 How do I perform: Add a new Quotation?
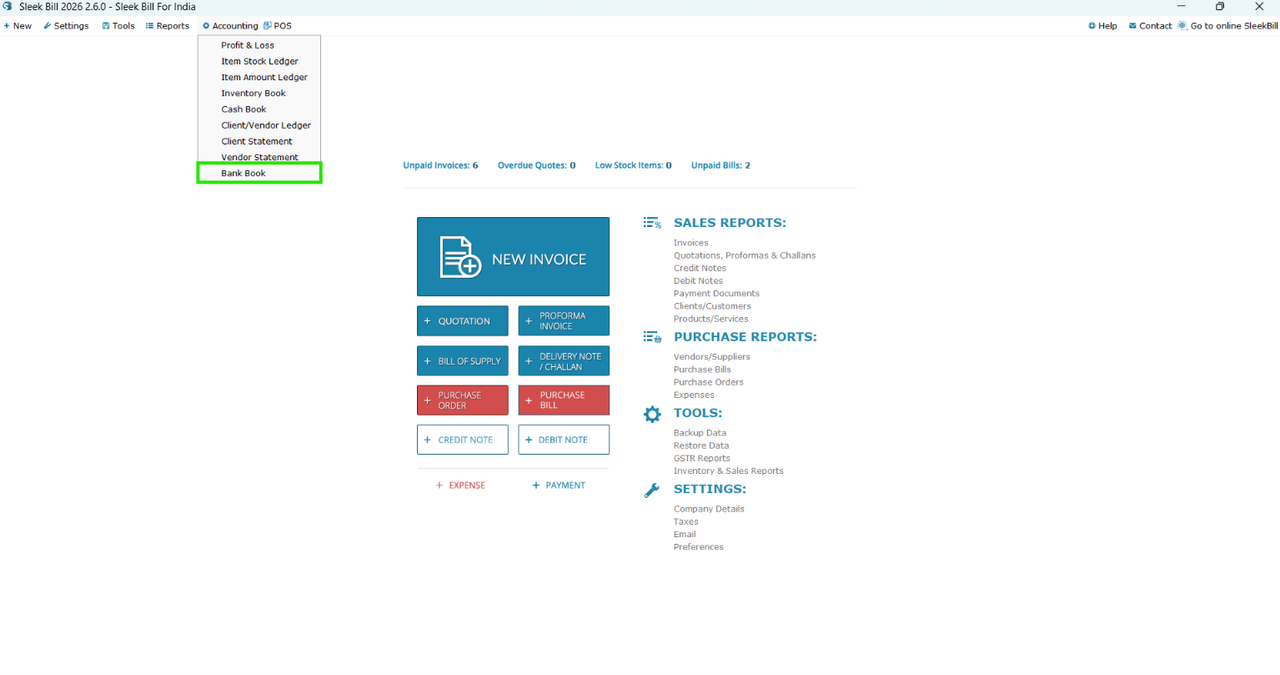point(462,321)
